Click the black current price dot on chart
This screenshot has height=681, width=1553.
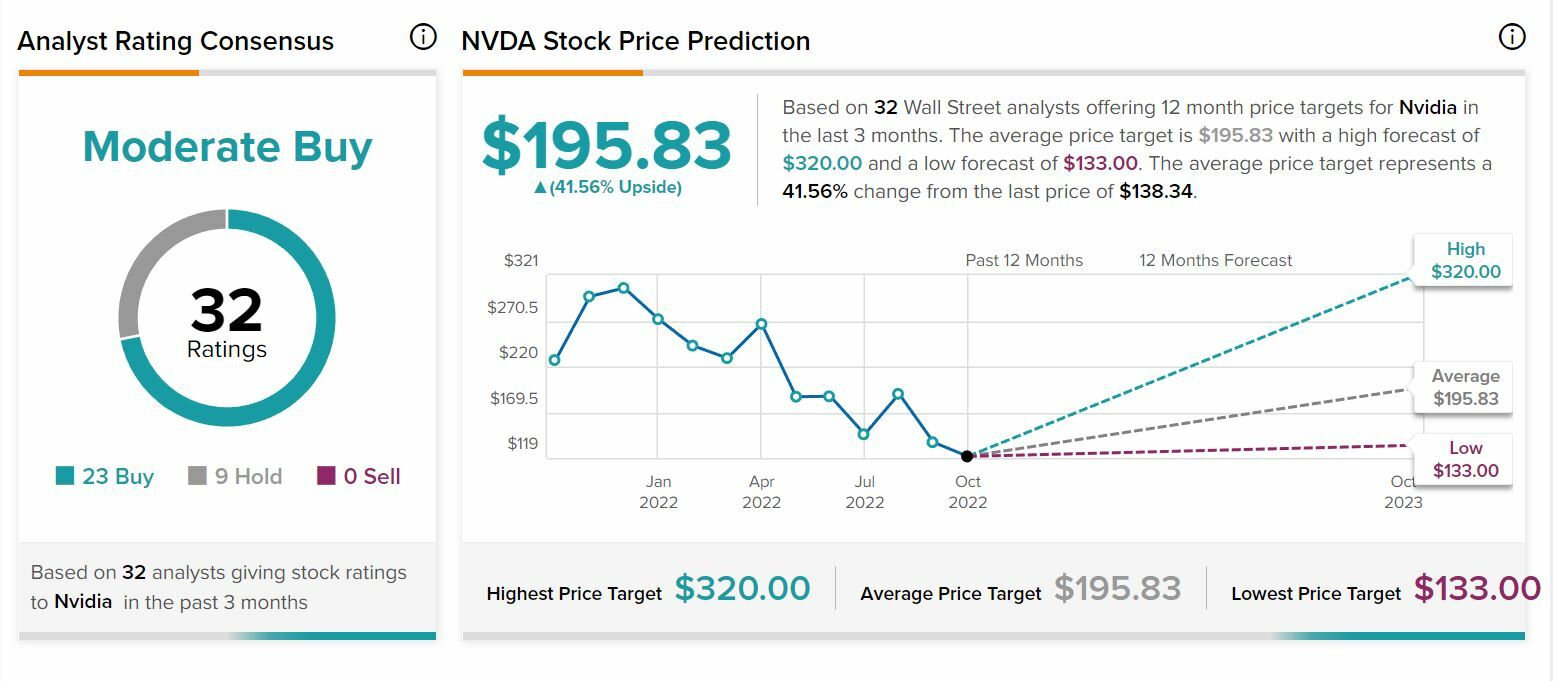point(967,456)
